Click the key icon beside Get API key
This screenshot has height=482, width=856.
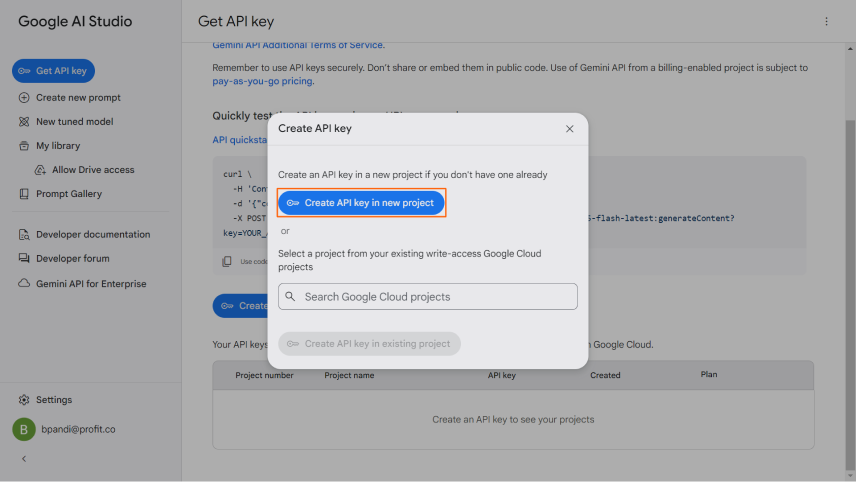coord(24,71)
